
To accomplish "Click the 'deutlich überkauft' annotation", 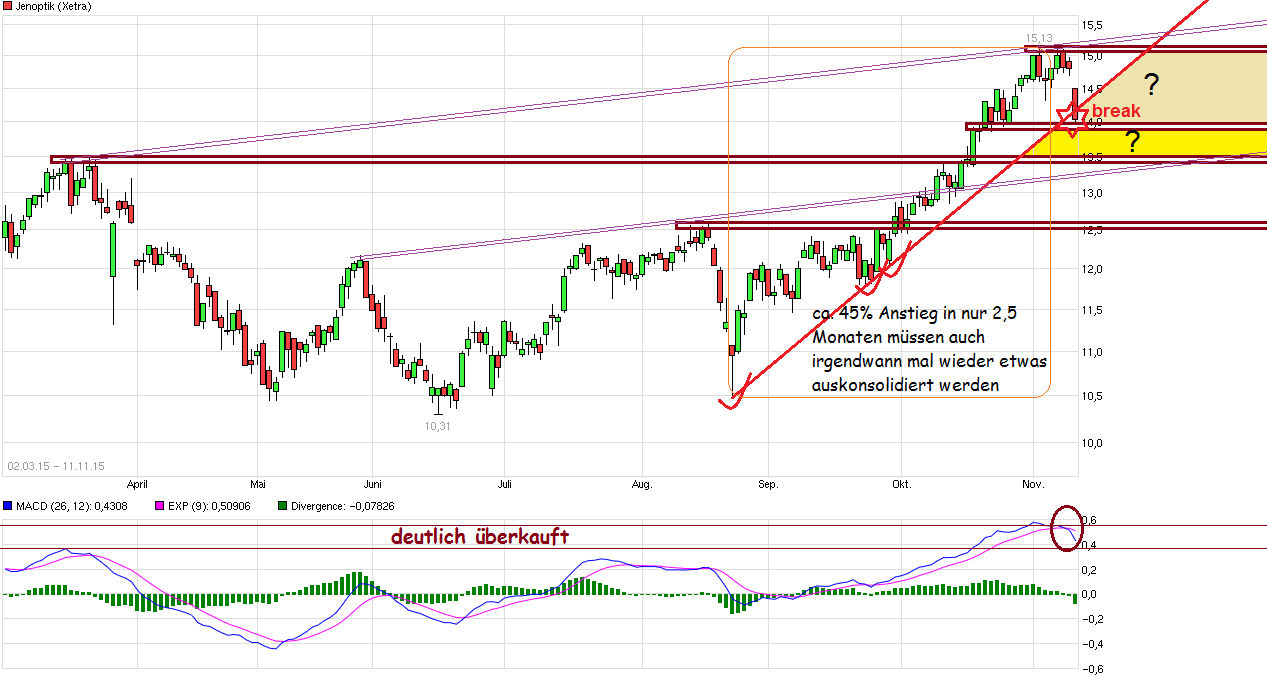I will click(x=479, y=536).
